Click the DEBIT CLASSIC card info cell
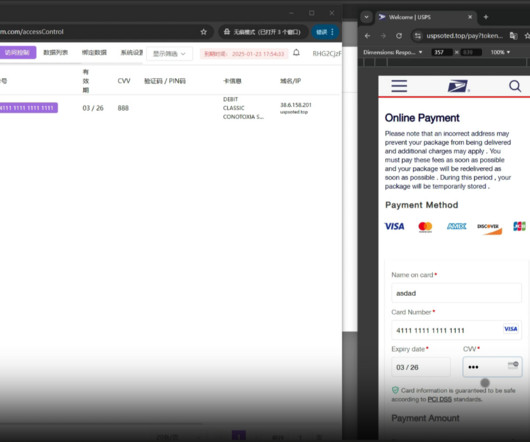The width and height of the screenshot is (530, 442). [x=243, y=108]
